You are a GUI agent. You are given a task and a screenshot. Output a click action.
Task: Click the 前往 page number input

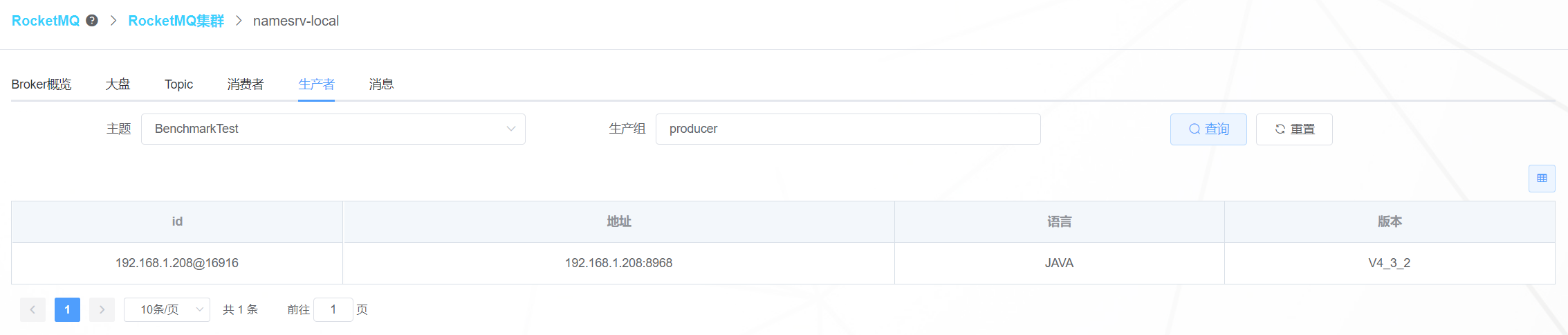click(x=333, y=309)
